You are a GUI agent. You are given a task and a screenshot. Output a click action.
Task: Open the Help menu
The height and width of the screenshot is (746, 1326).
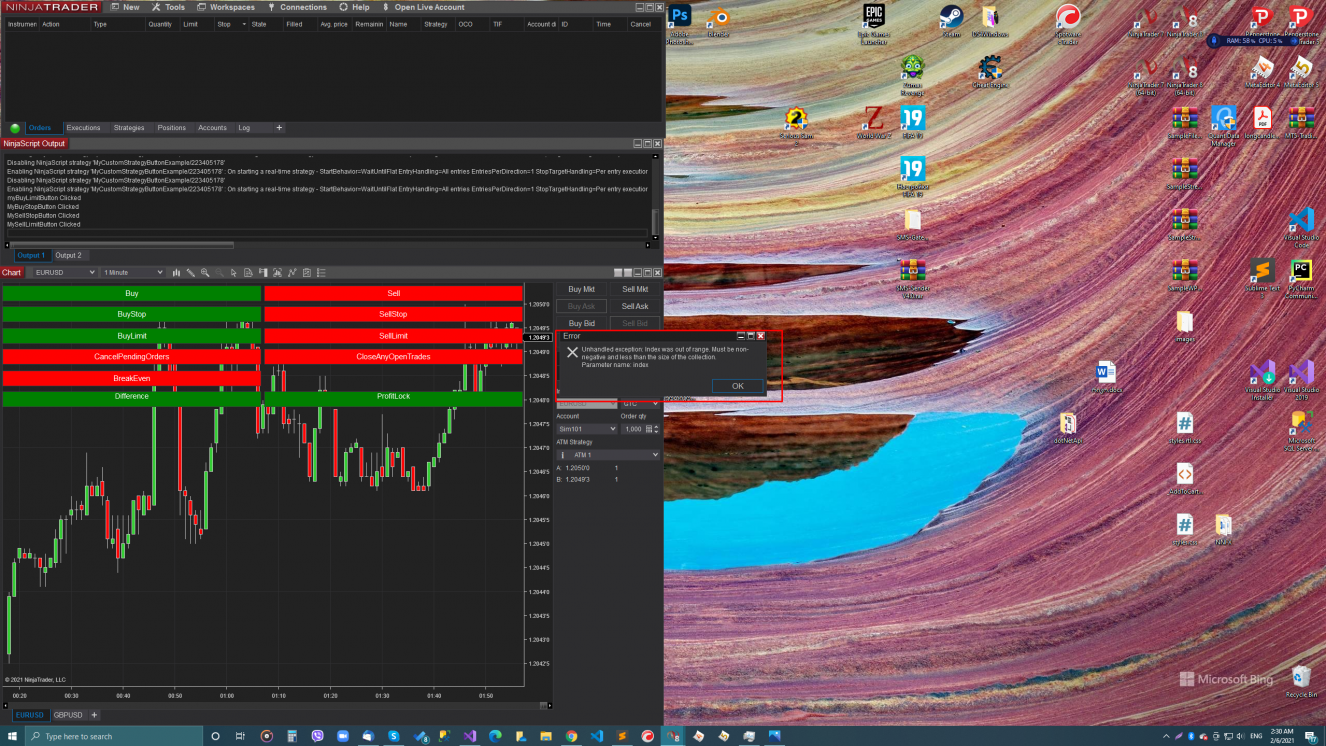coord(355,7)
